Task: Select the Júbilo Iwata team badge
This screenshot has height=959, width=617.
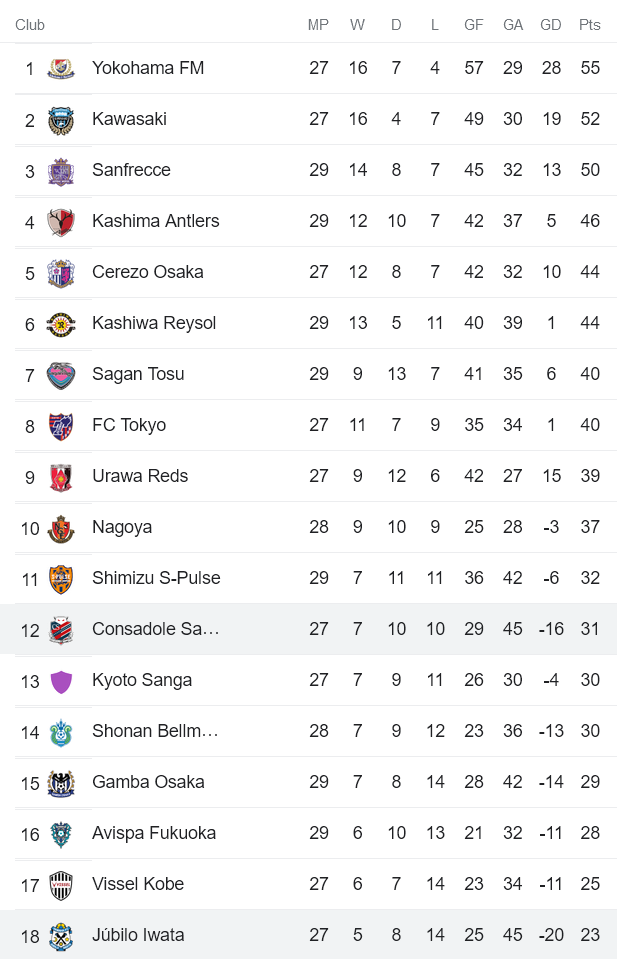Action: 59,935
